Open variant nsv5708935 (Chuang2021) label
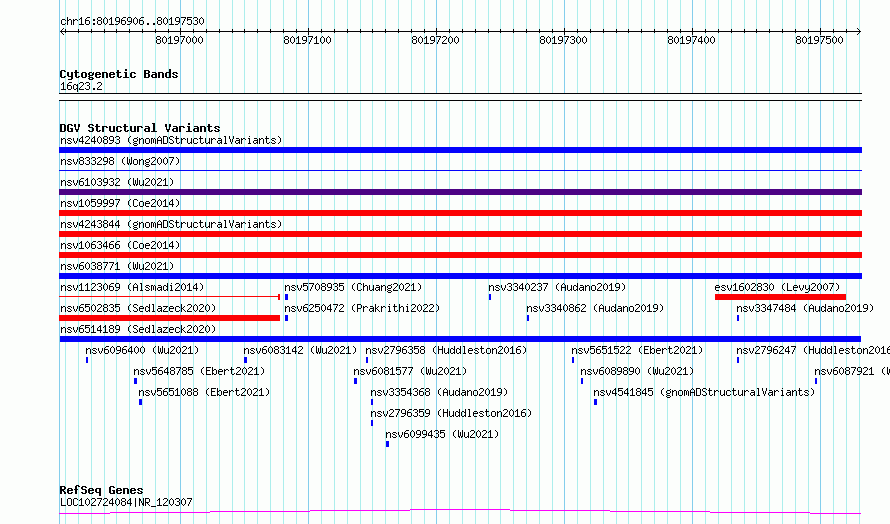This screenshot has width=890, height=524. [x=353, y=287]
